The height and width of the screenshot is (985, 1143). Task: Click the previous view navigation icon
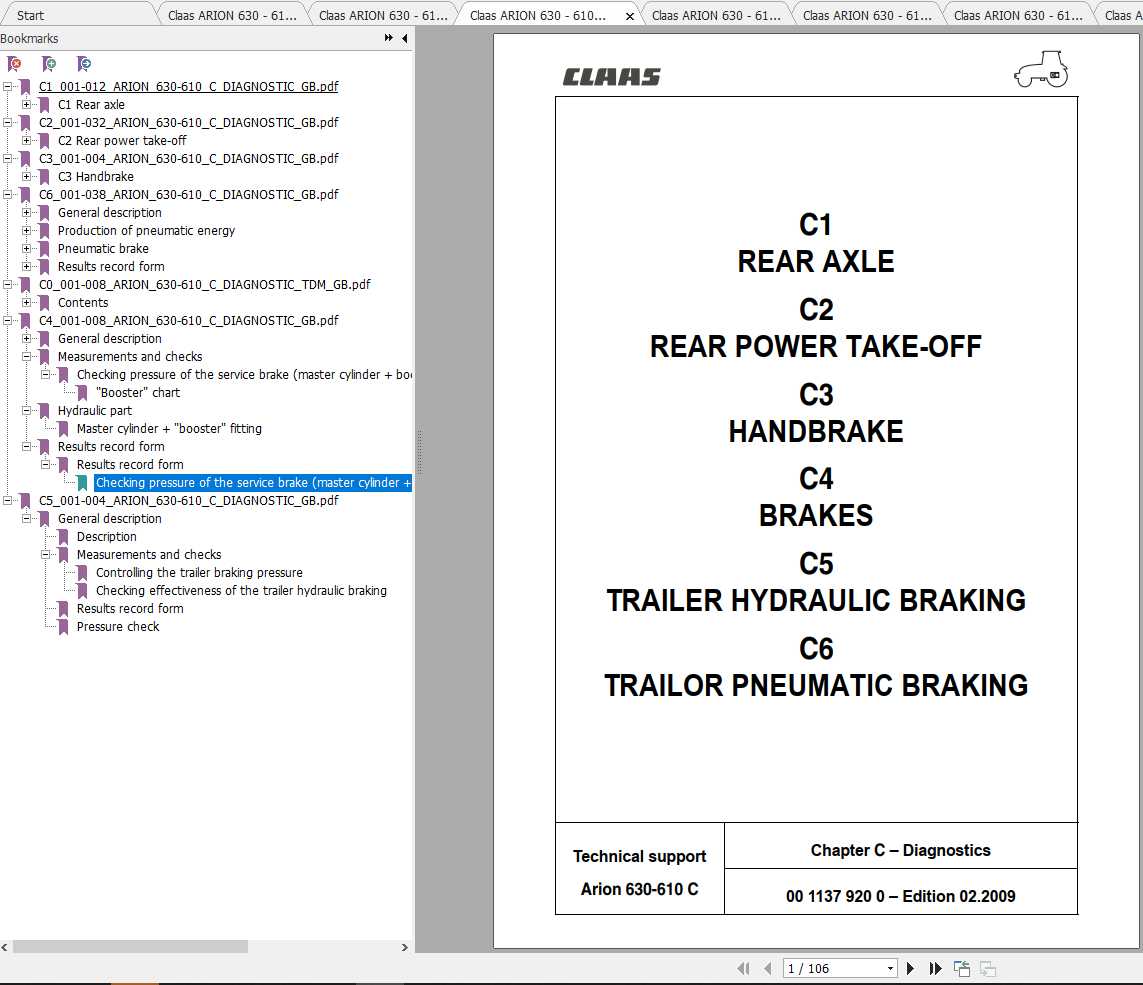(x=962, y=968)
